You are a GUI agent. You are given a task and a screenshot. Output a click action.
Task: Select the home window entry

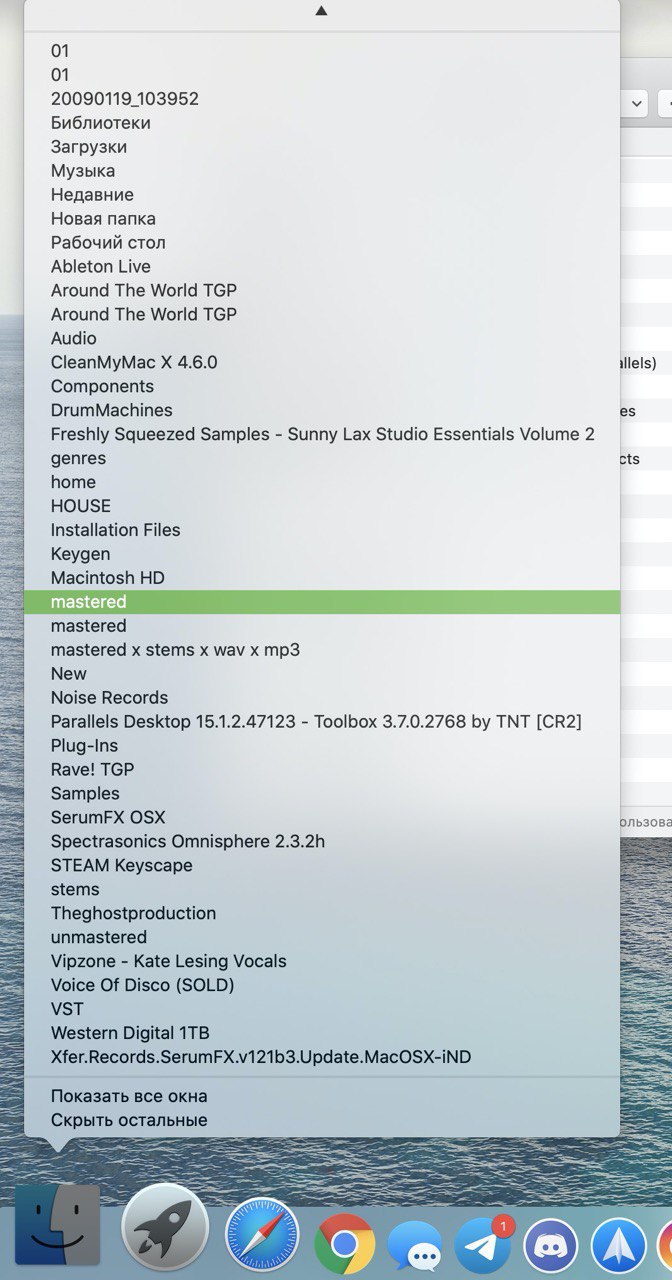(322, 482)
